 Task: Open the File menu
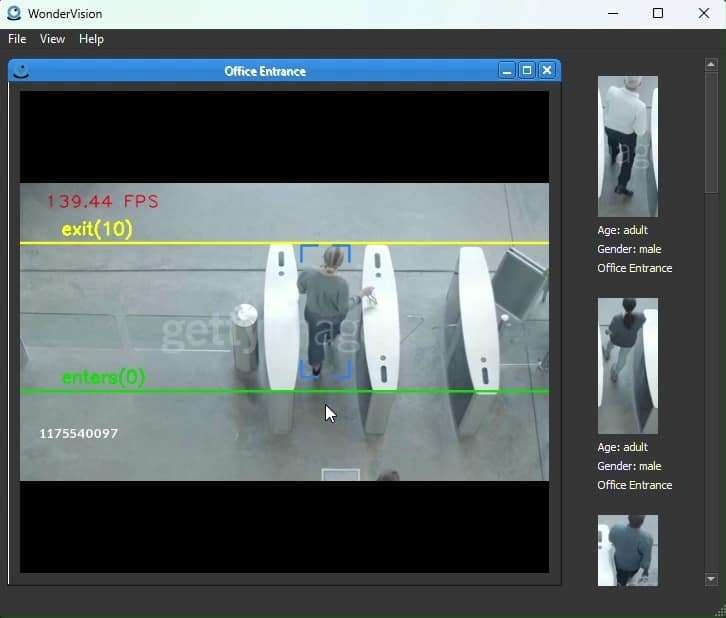pyautogui.click(x=17, y=39)
